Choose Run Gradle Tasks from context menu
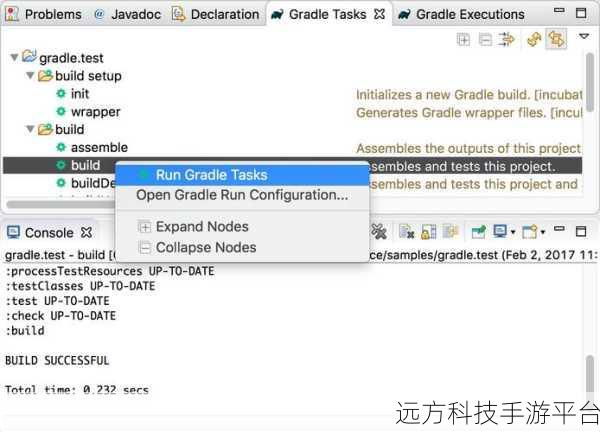600x432 pixels. (x=242, y=175)
